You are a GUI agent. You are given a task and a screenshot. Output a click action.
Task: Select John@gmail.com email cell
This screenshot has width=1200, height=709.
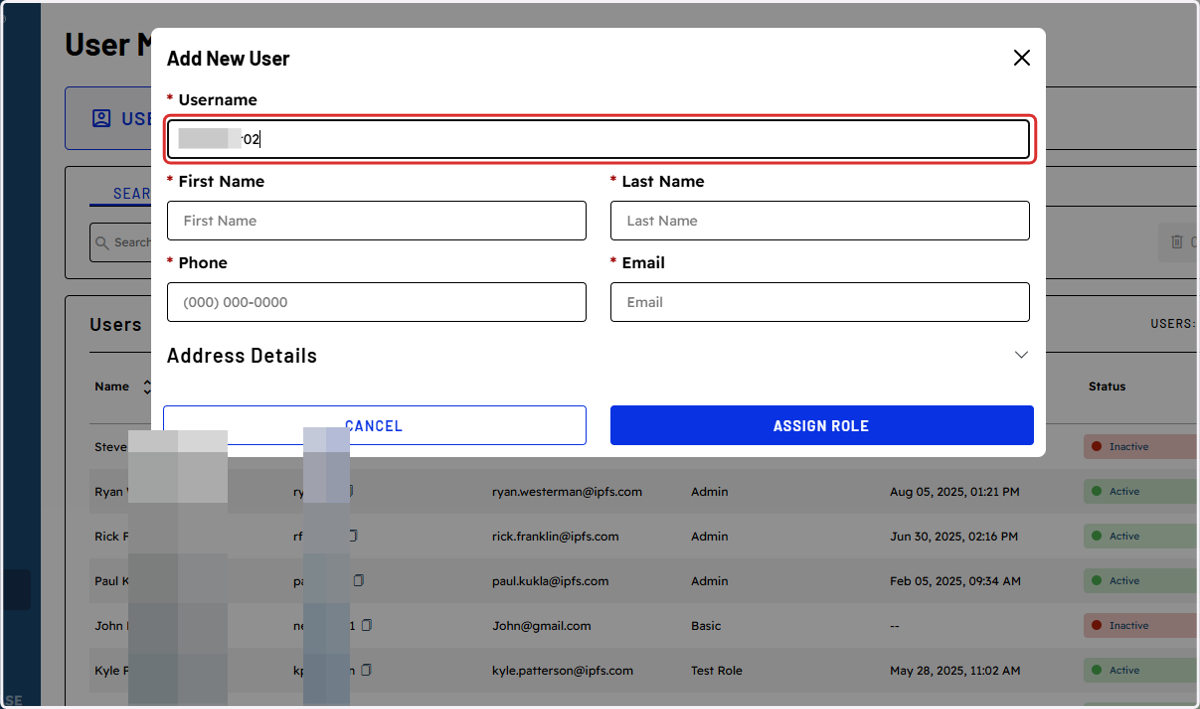tap(541, 626)
